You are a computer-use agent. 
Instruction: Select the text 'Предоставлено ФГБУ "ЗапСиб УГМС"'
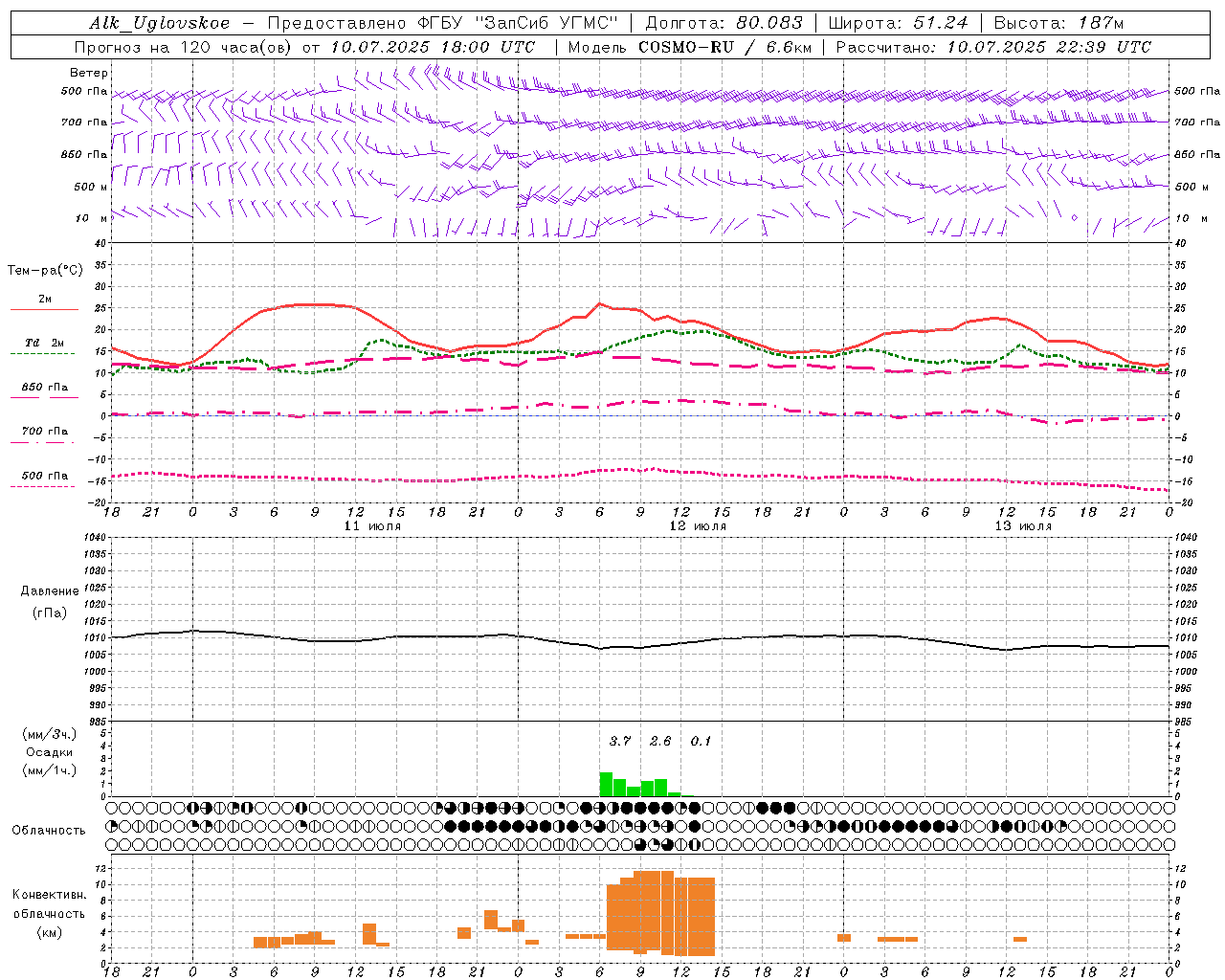[x=444, y=23]
